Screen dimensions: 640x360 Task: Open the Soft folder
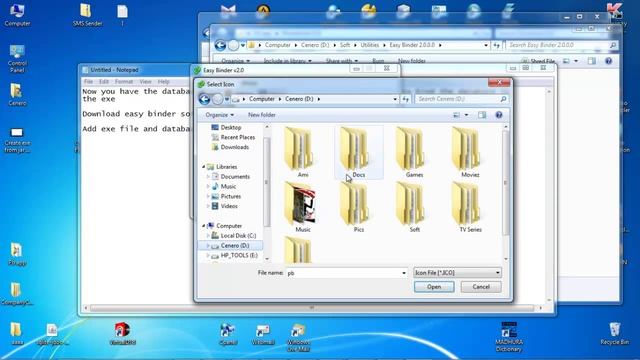tap(411, 207)
